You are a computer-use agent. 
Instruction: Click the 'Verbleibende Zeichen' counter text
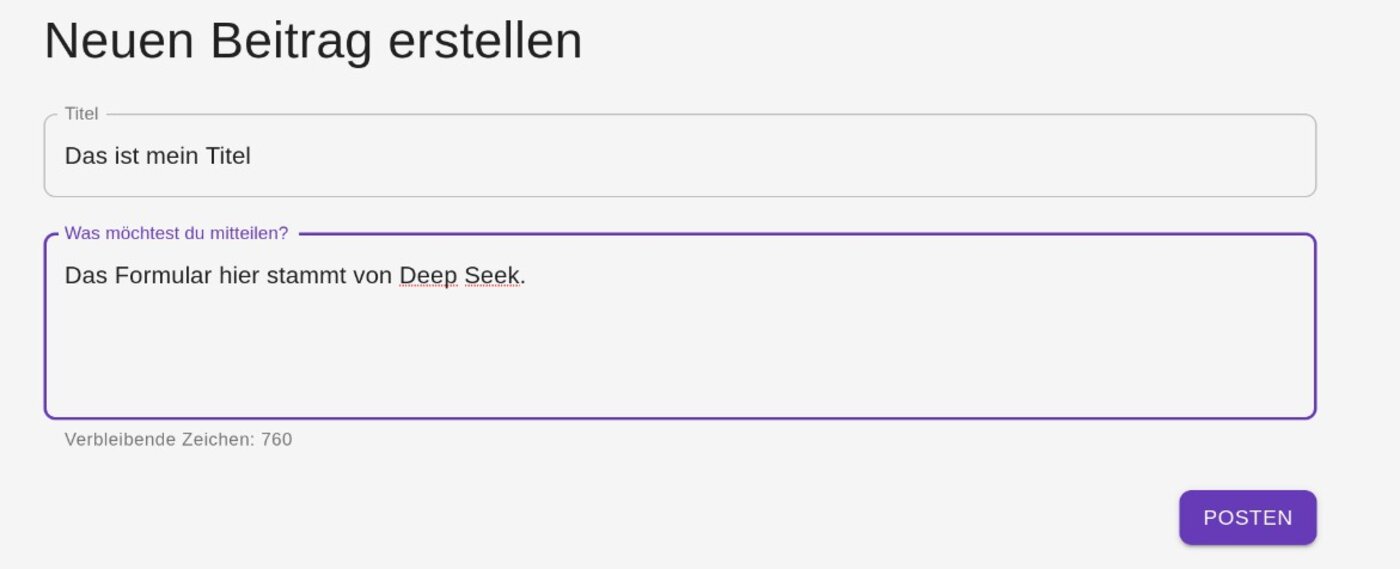click(178, 439)
